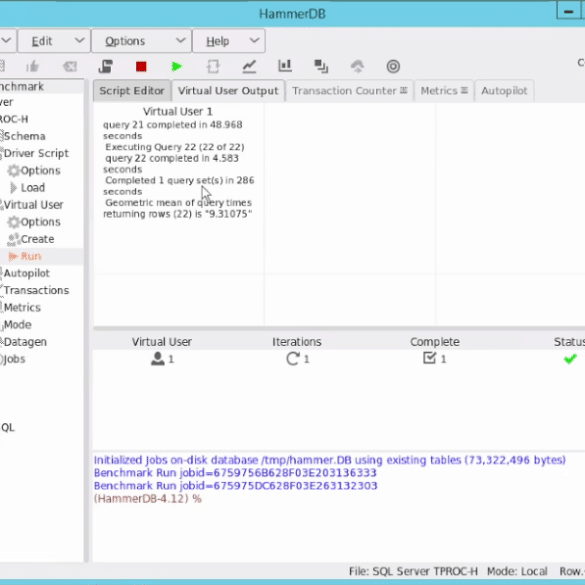This screenshot has height=585, width=585.
Task: Click the second Benchmark Run jobid line
Action: click(x=235, y=486)
